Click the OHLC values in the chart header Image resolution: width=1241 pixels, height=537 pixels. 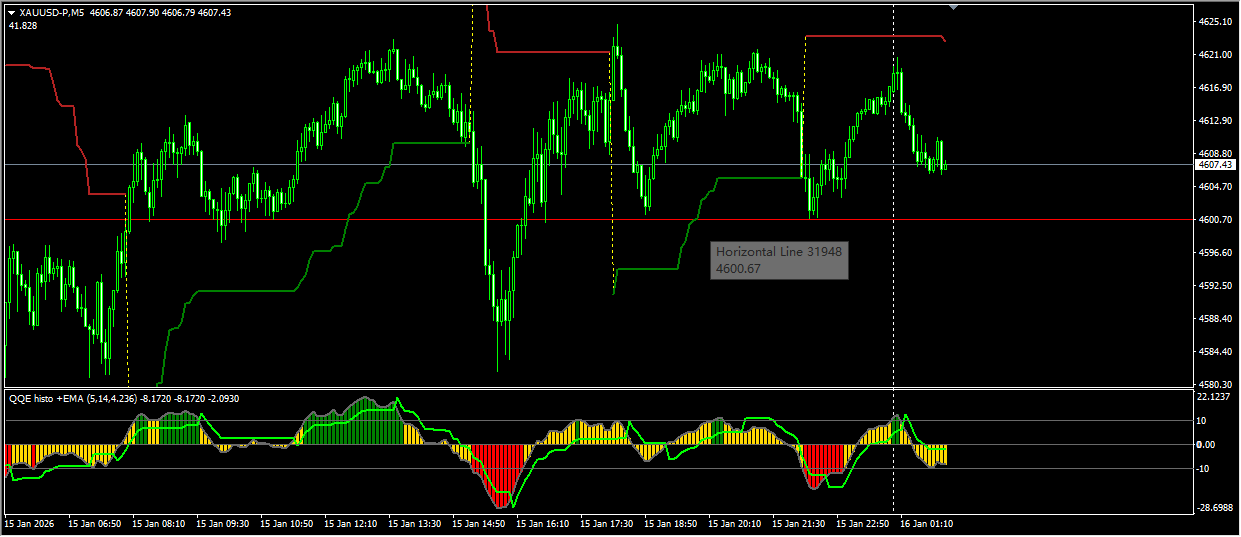(160, 12)
